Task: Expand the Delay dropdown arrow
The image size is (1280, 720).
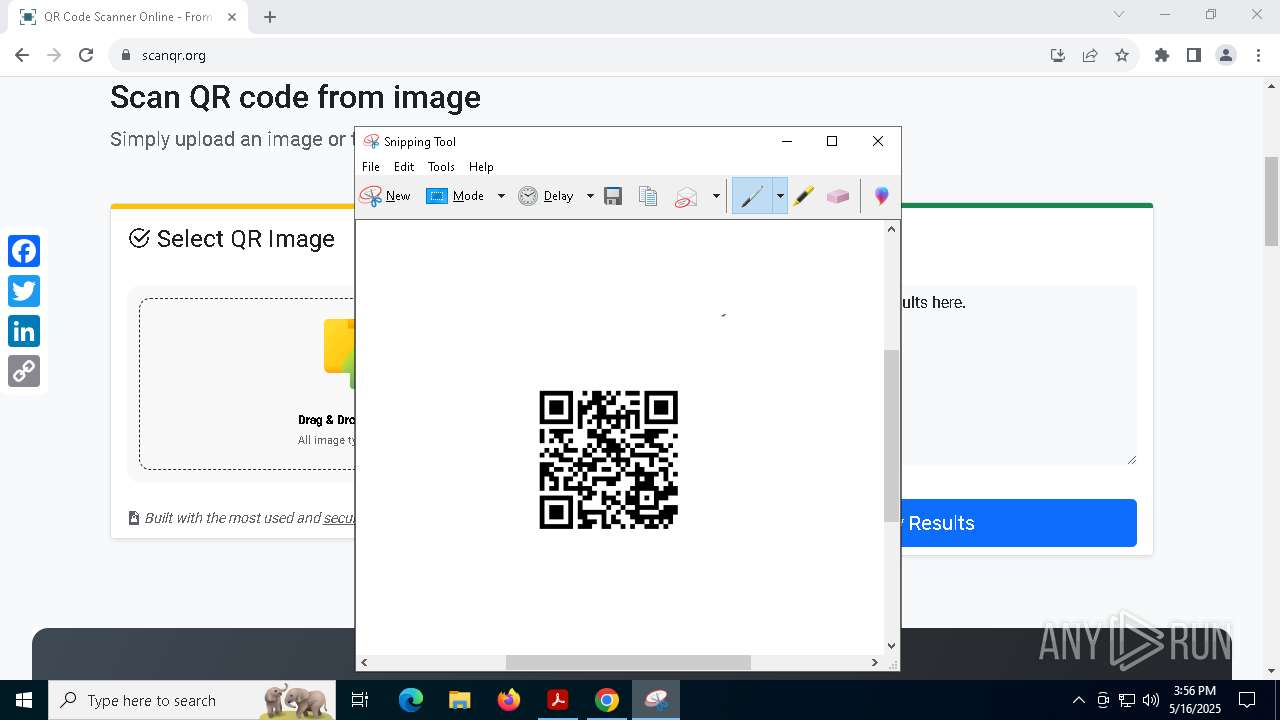Action: coord(590,196)
